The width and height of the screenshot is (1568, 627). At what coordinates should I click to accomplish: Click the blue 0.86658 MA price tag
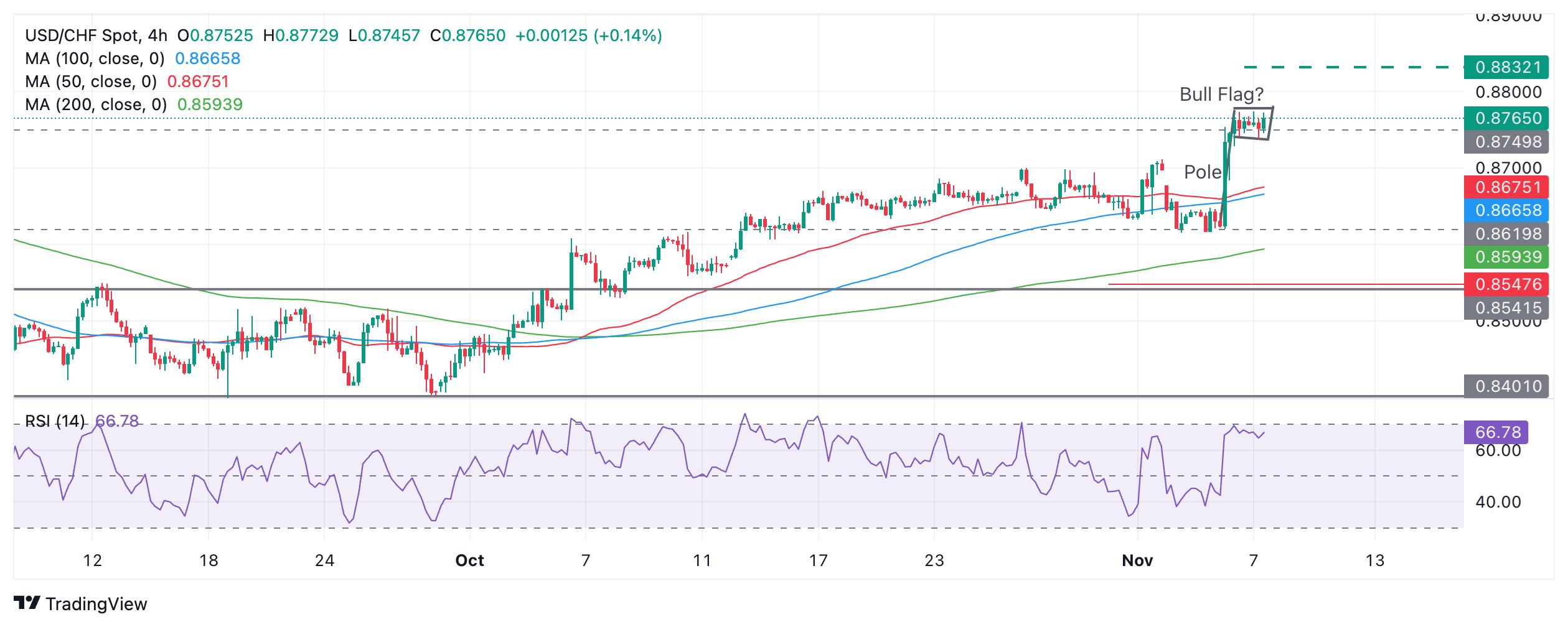click(1506, 210)
